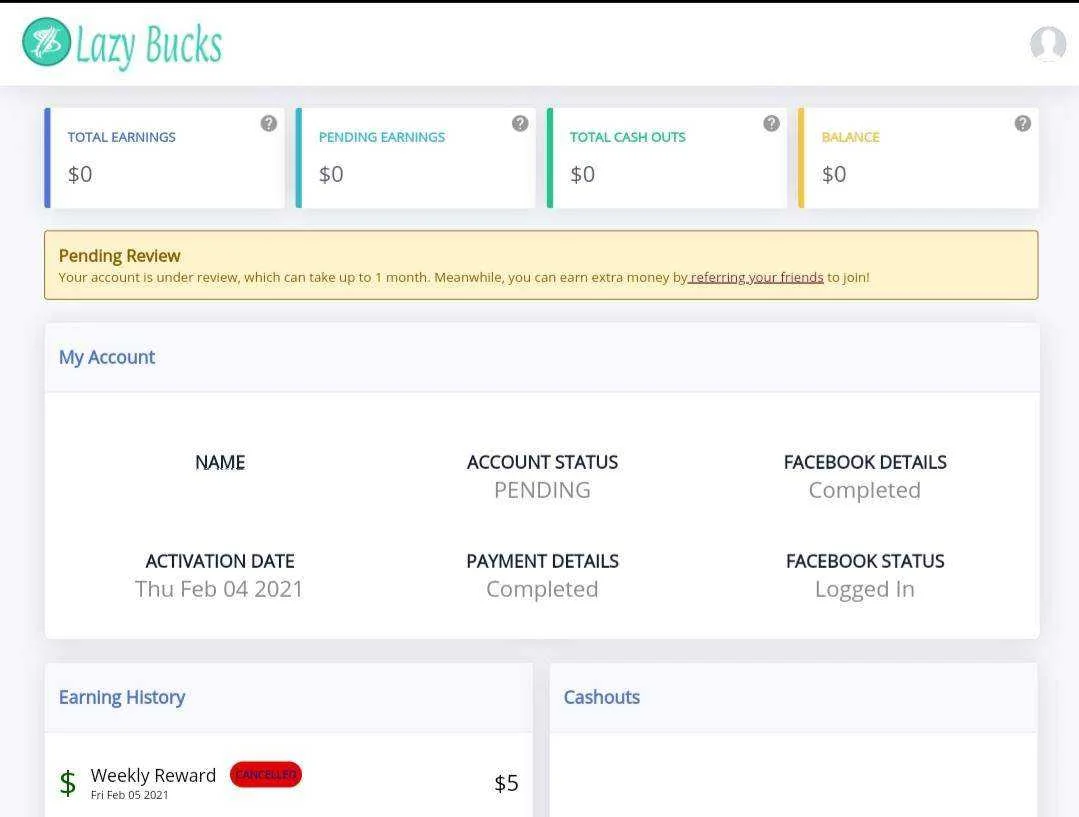This screenshot has width=1079, height=817.
Task: Click the Pending Earnings card title
Action: tap(382, 137)
